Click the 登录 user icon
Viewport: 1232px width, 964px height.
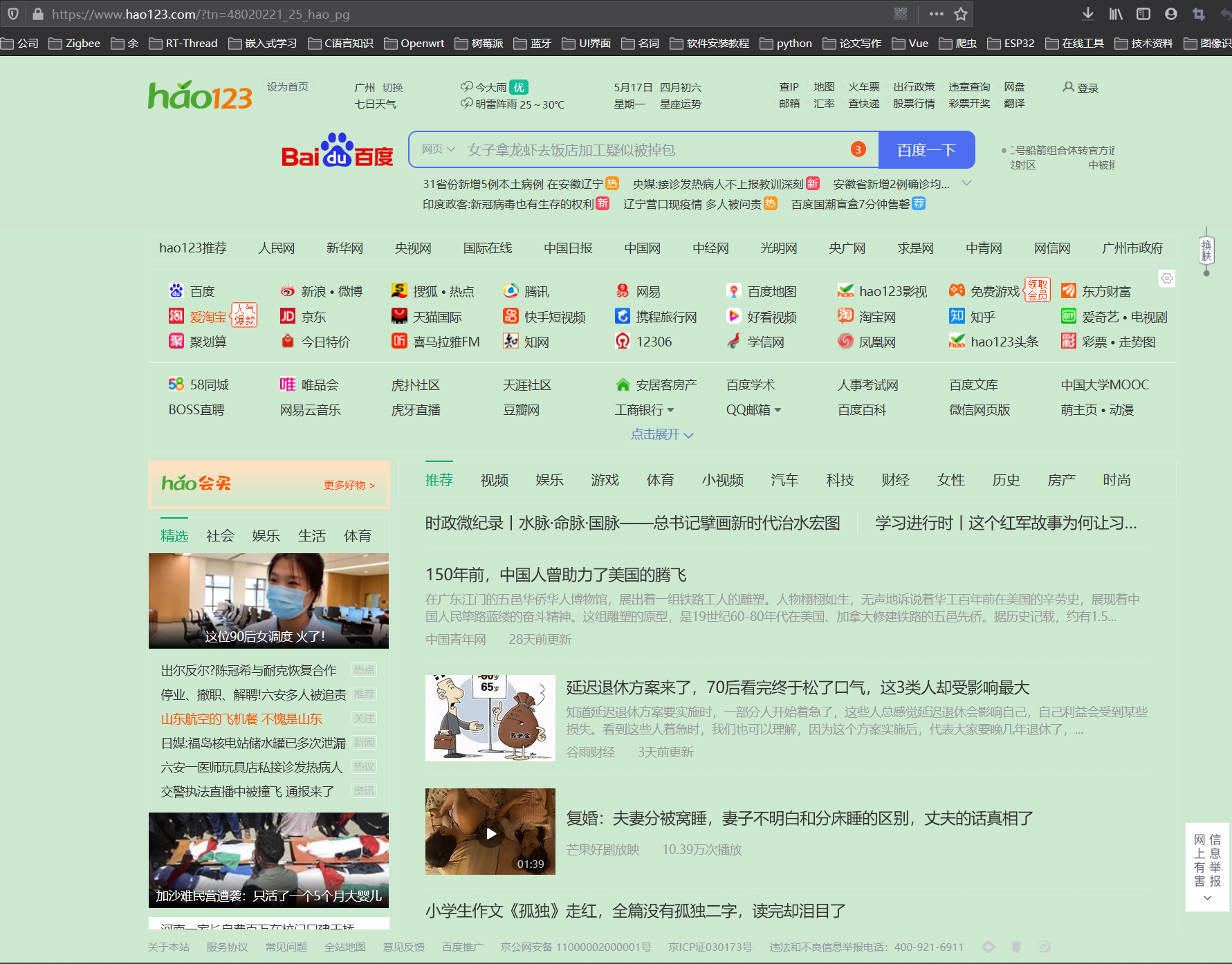pyautogui.click(x=1069, y=87)
